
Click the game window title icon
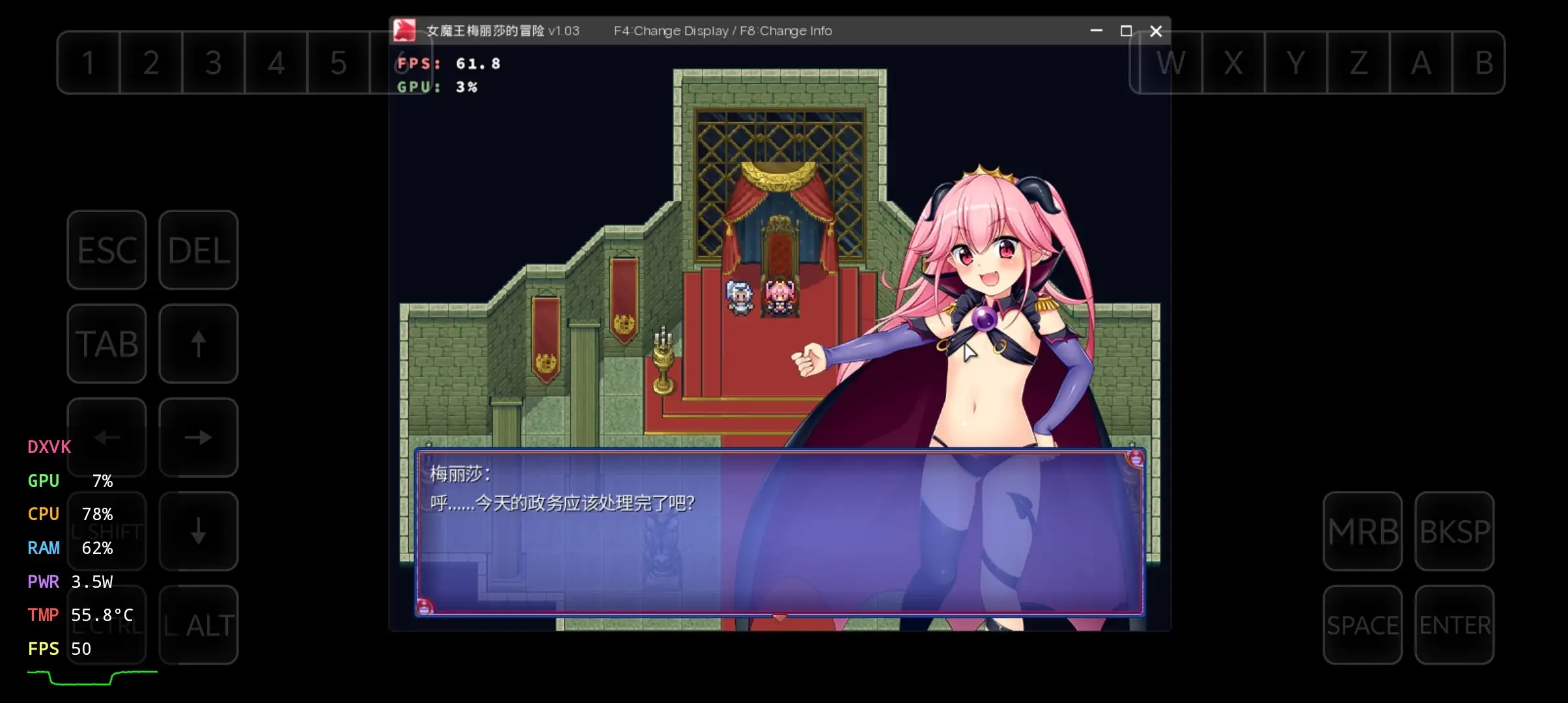click(x=404, y=31)
